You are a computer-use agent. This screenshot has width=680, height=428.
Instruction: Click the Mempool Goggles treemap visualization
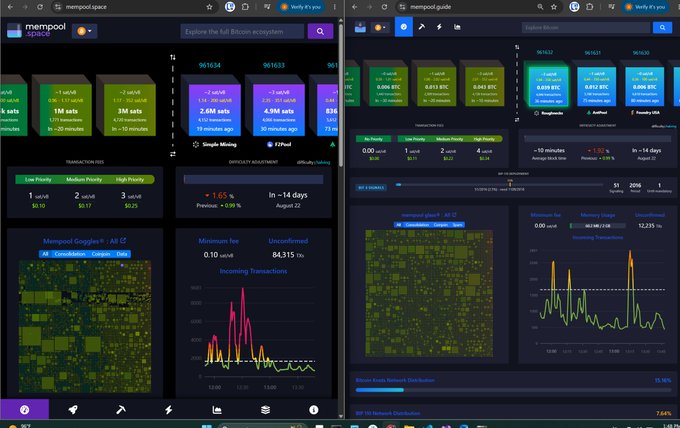85,326
